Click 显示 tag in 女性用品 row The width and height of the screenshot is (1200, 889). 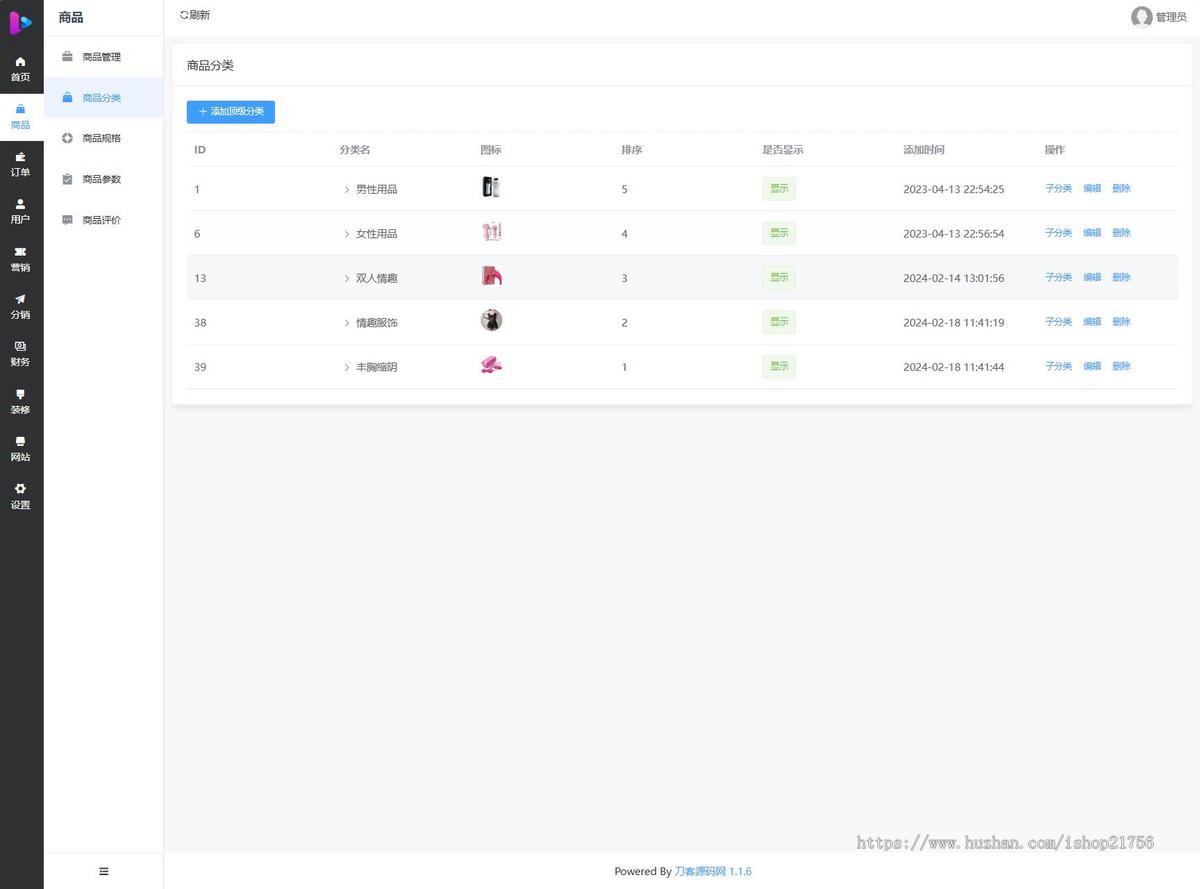coord(779,233)
